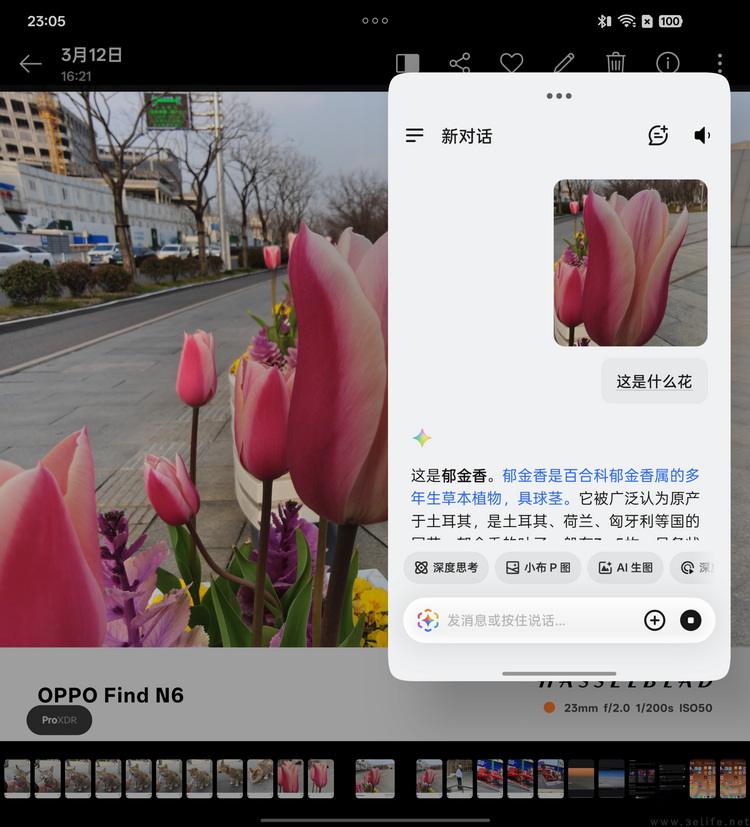This screenshot has width=750, height=827.
Task: Edit the photo with pencil icon
Action: [564, 63]
